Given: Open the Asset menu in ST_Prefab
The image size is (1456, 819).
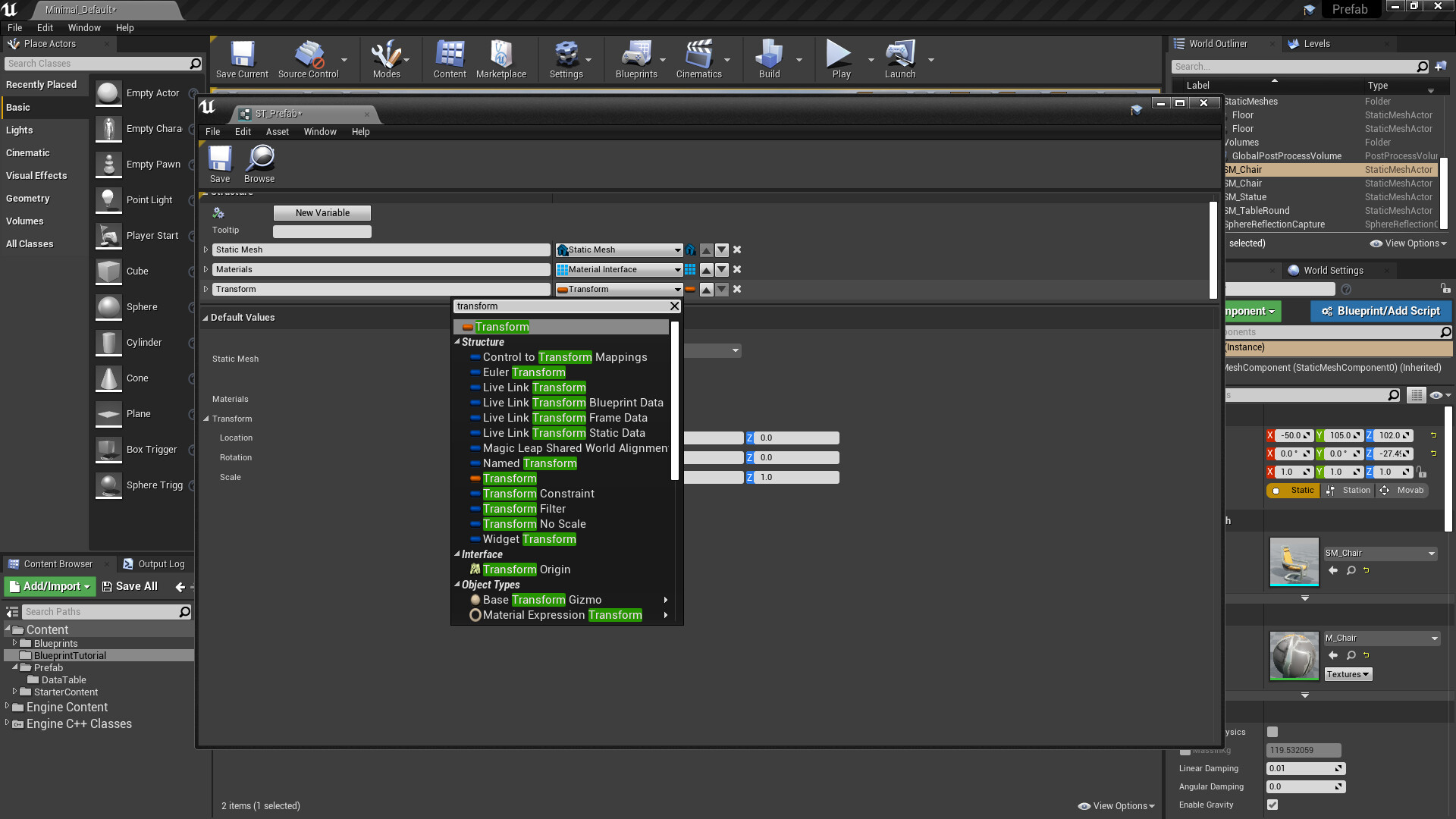Looking at the screenshot, I should (277, 132).
